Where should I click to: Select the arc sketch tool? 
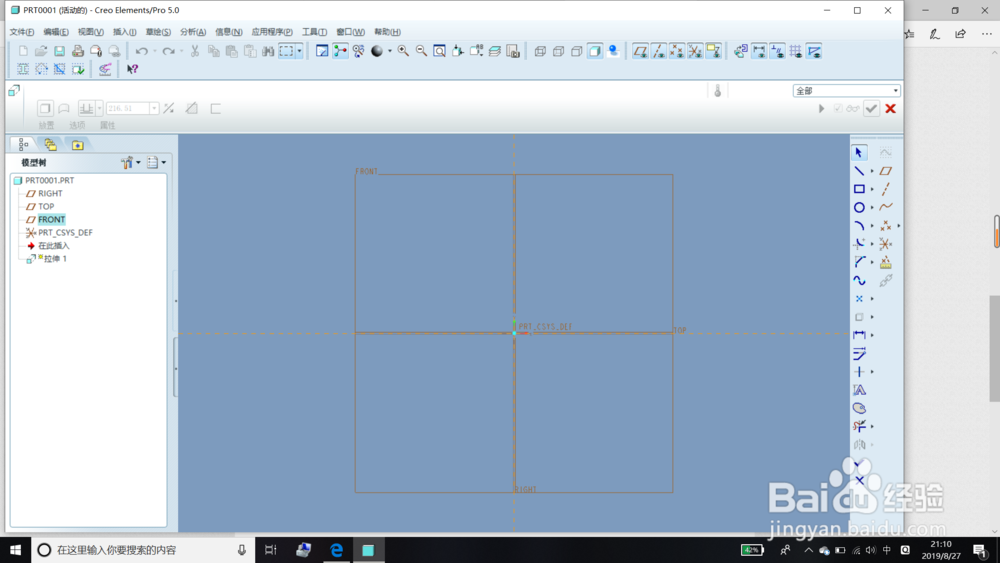point(859,226)
